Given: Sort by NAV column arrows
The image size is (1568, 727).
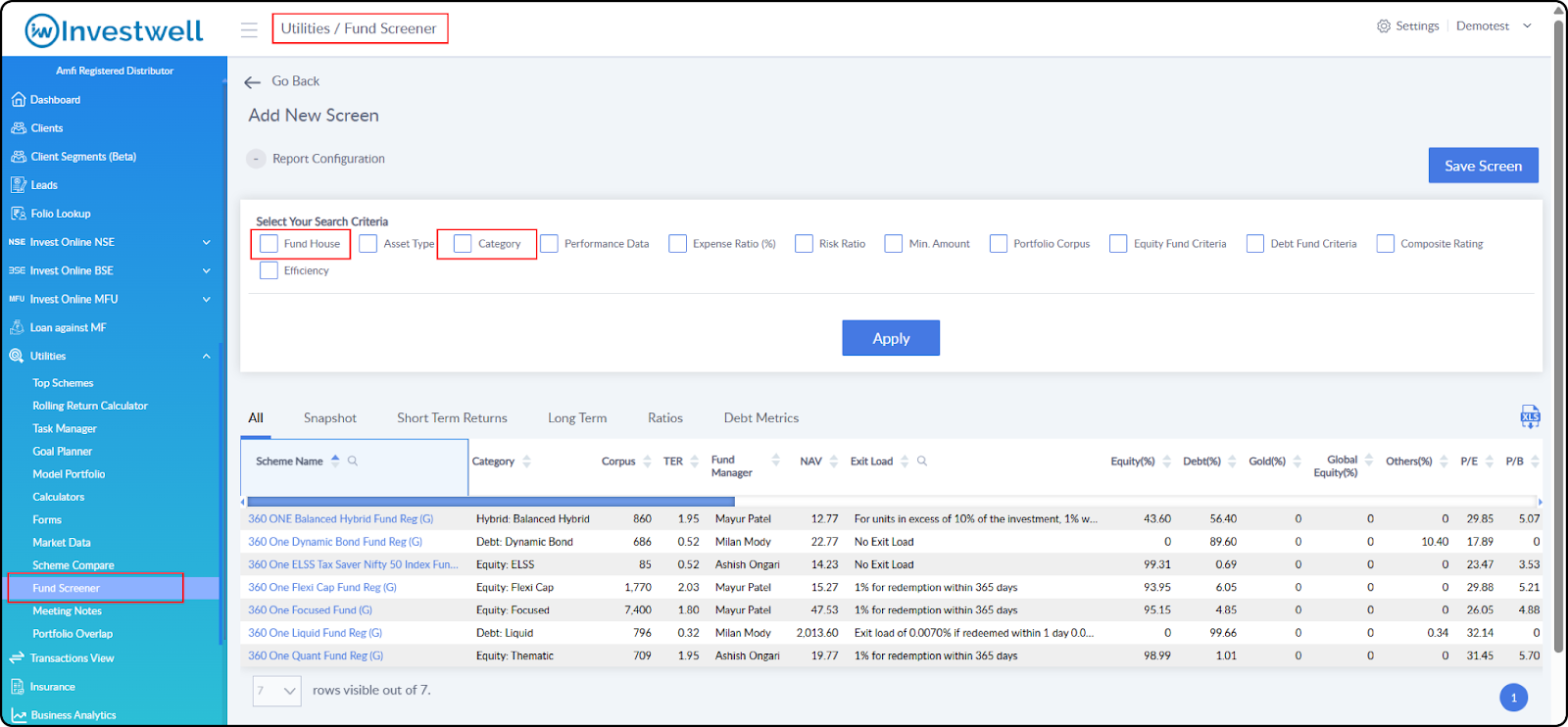Looking at the screenshot, I should (834, 461).
